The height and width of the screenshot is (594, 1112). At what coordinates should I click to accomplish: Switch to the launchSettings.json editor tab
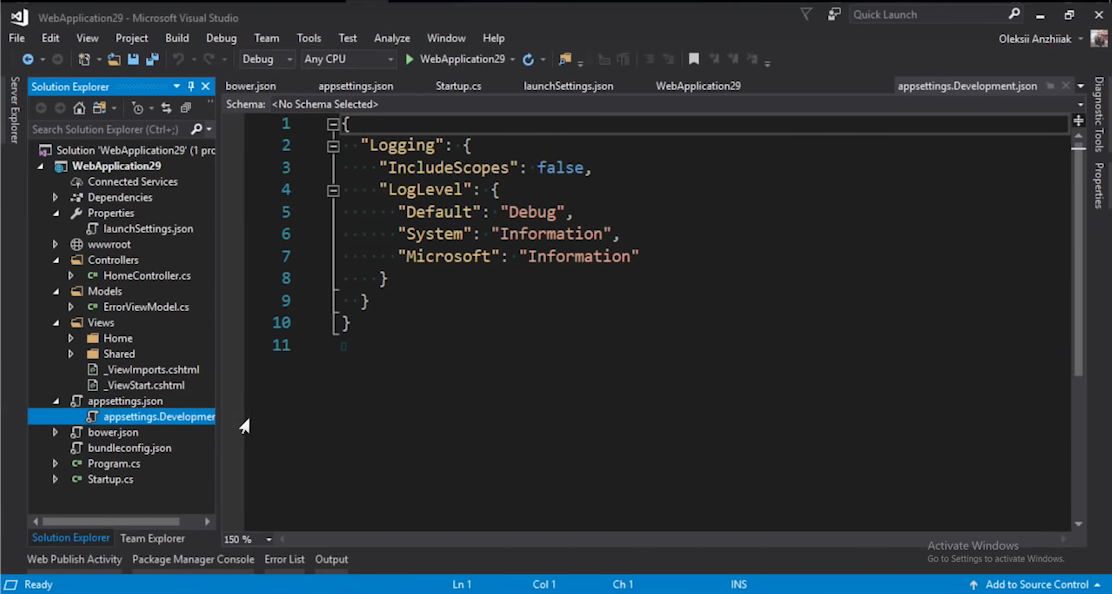click(568, 86)
